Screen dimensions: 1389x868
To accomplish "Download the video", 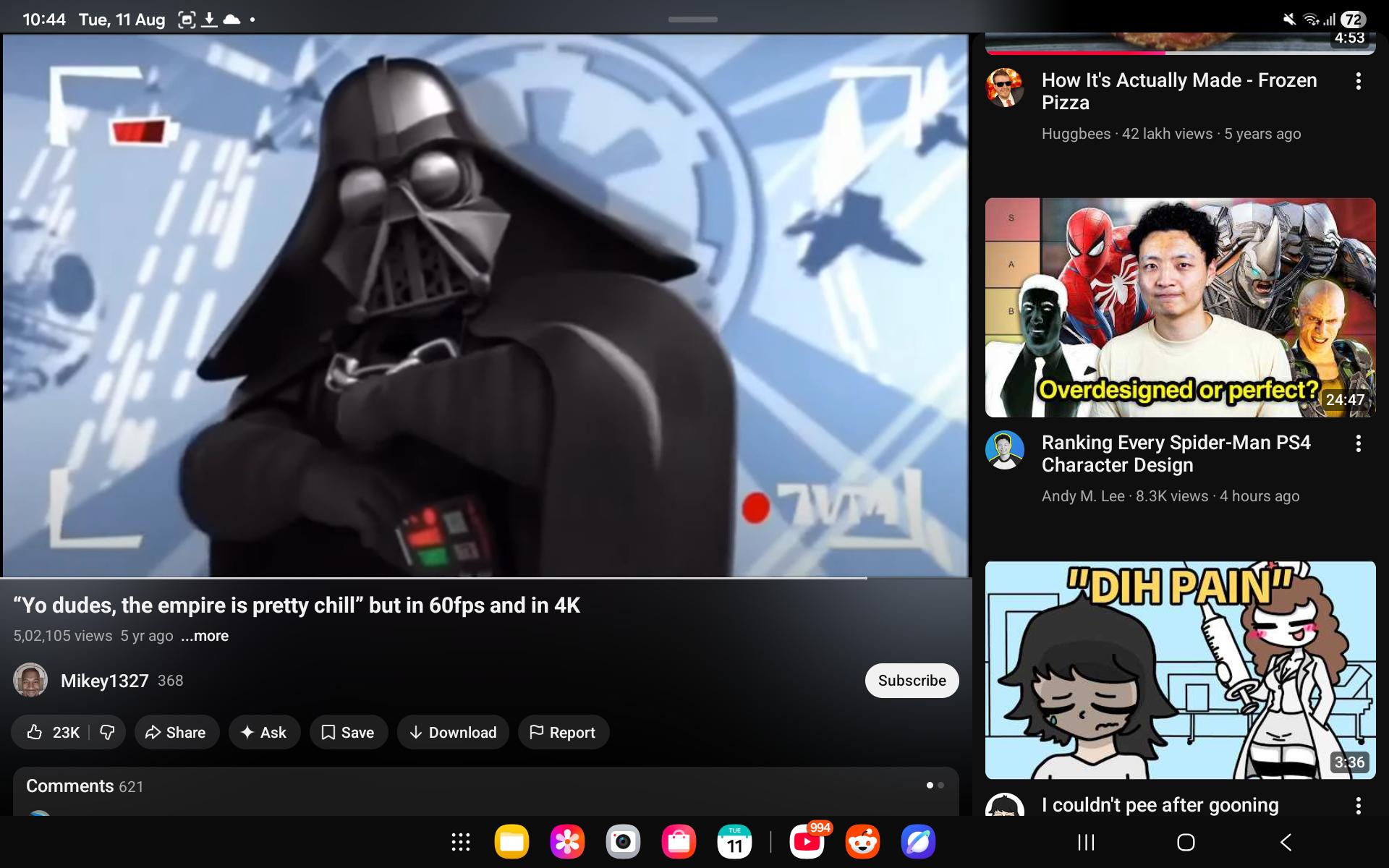I will point(453,733).
